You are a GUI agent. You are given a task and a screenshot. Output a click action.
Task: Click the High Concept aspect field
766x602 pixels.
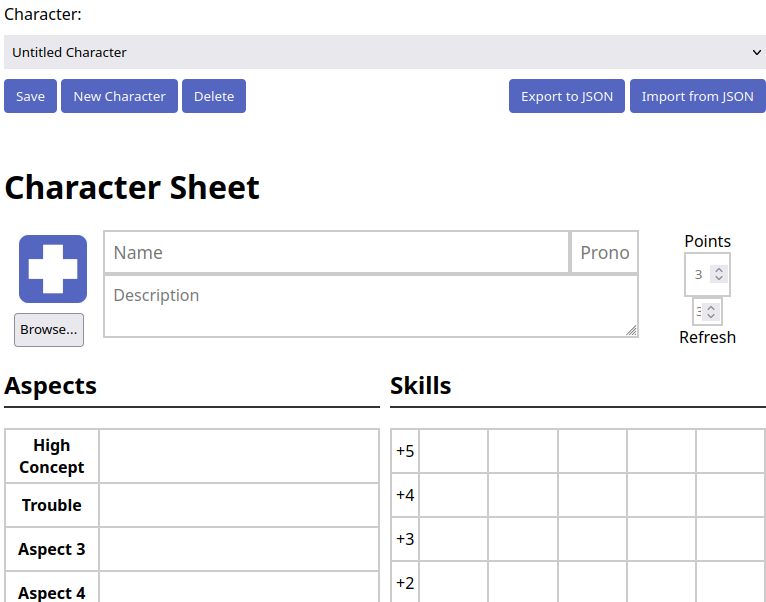click(239, 456)
